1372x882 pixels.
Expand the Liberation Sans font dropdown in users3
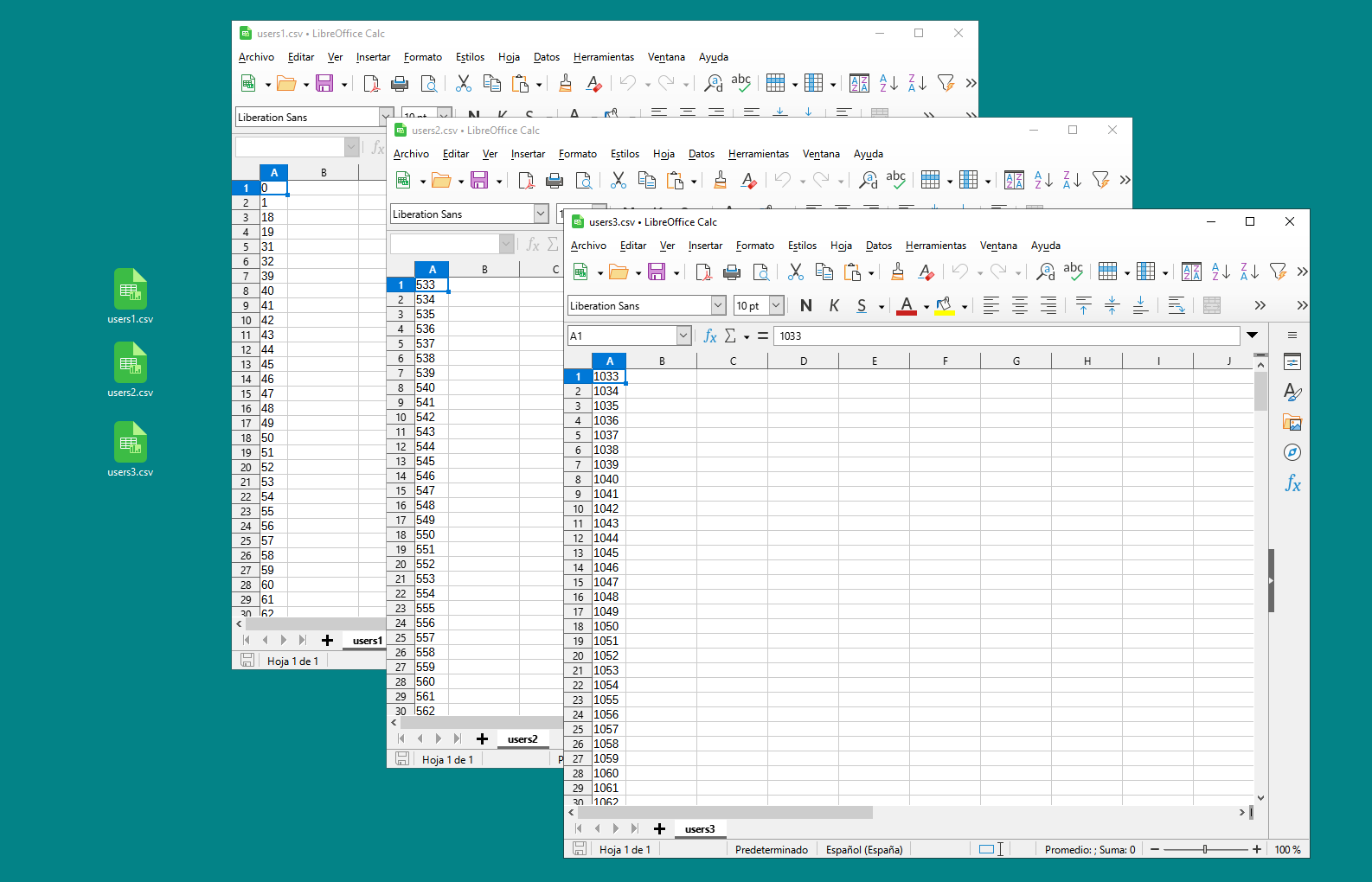pyautogui.click(x=718, y=305)
